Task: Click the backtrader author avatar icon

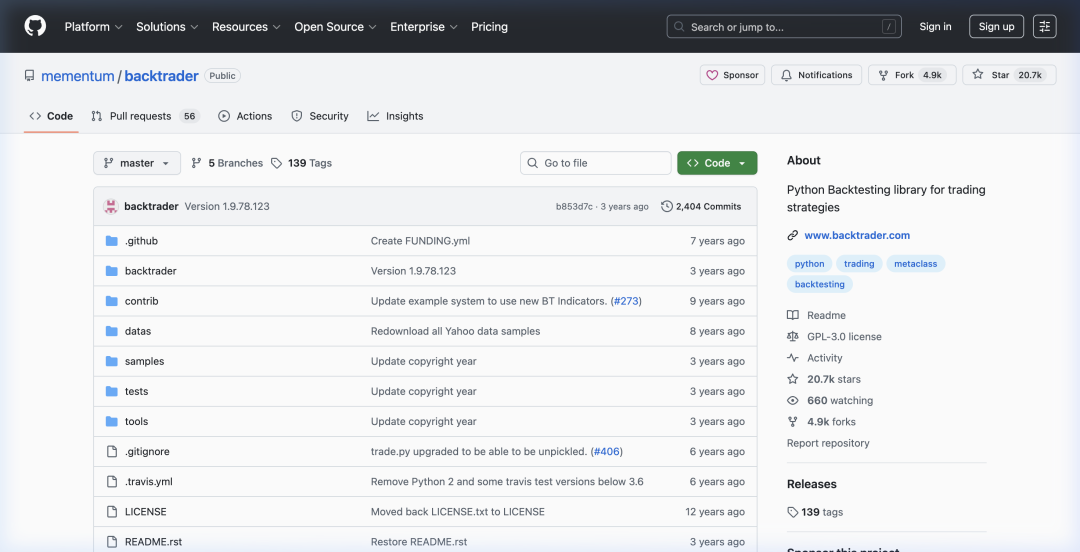Action: point(111,206)
